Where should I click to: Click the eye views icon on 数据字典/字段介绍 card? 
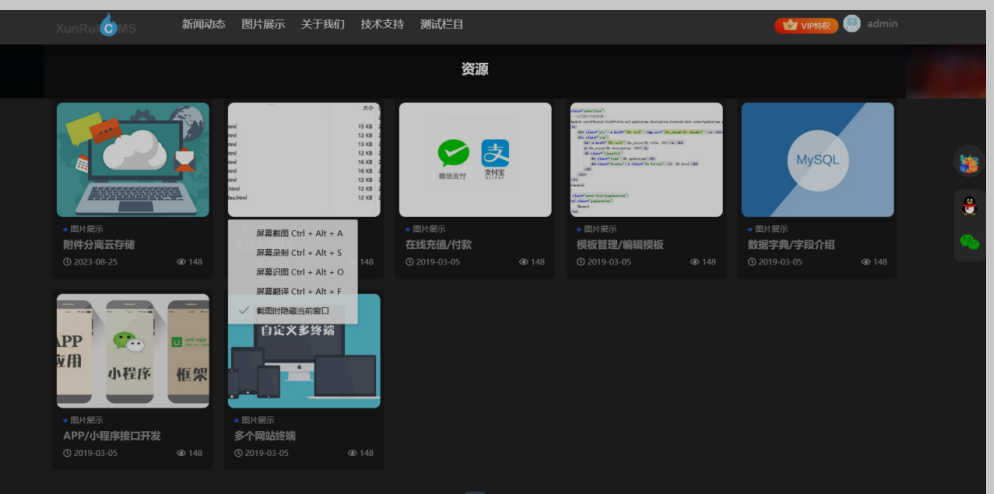[867, 262]
